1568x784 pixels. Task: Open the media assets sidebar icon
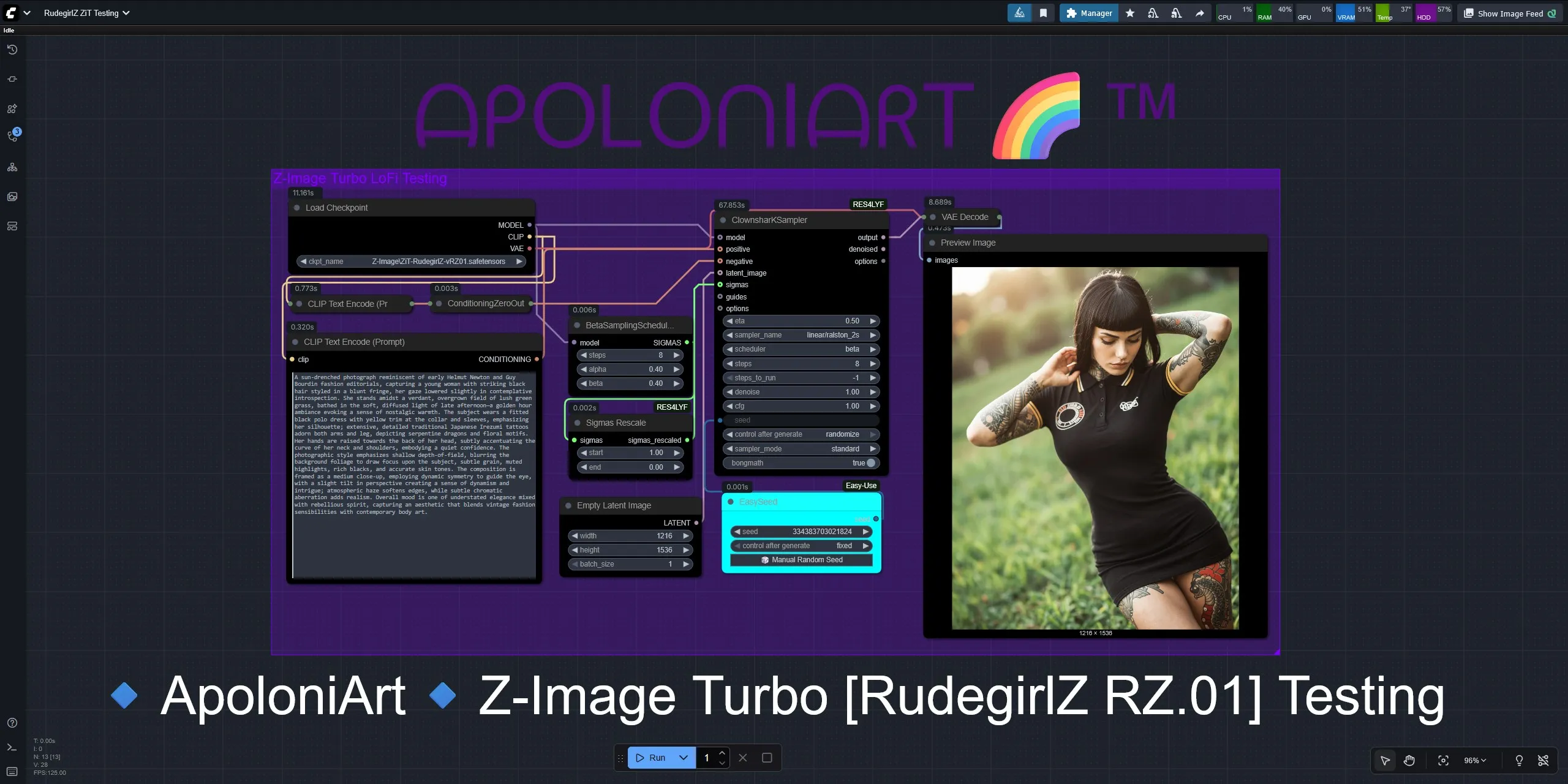[12, 197]
